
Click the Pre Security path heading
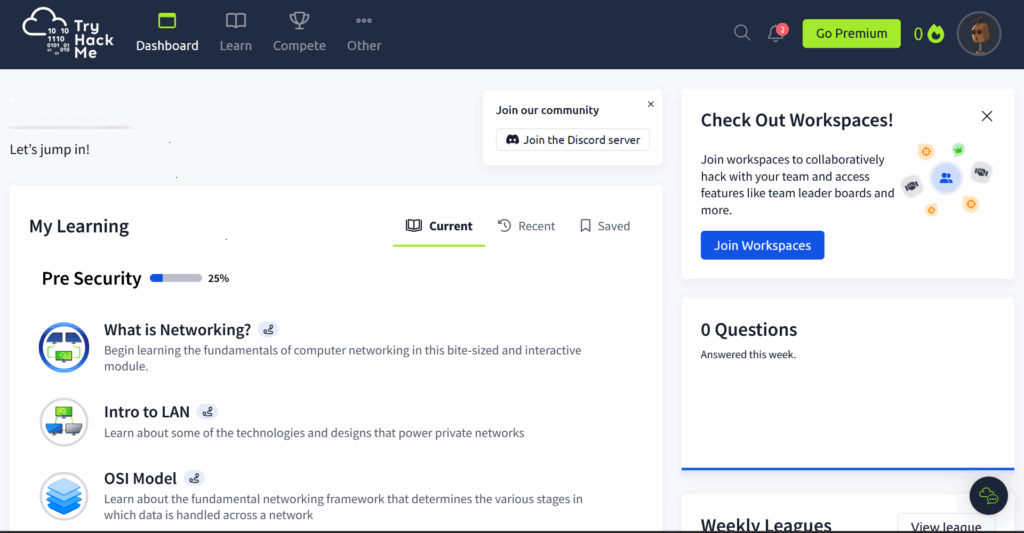[x=91, y=278]
